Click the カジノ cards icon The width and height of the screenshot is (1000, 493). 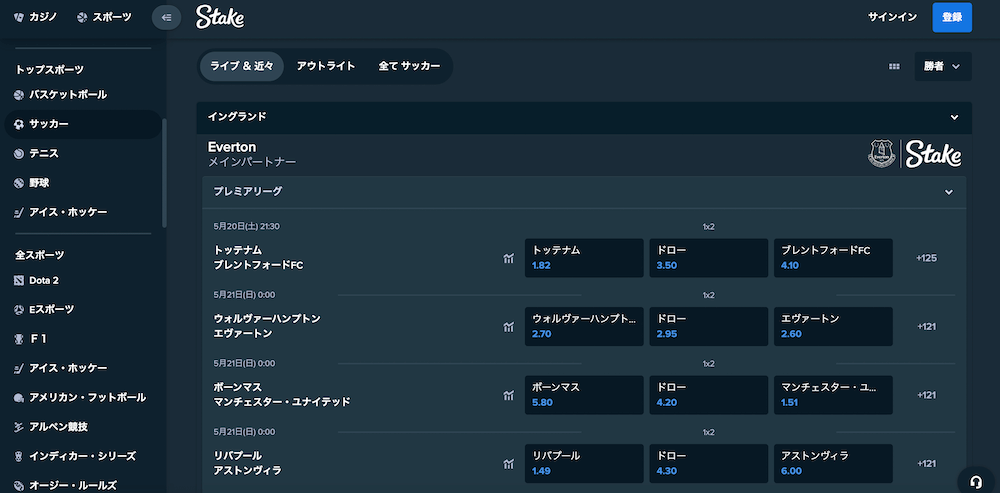18,18
